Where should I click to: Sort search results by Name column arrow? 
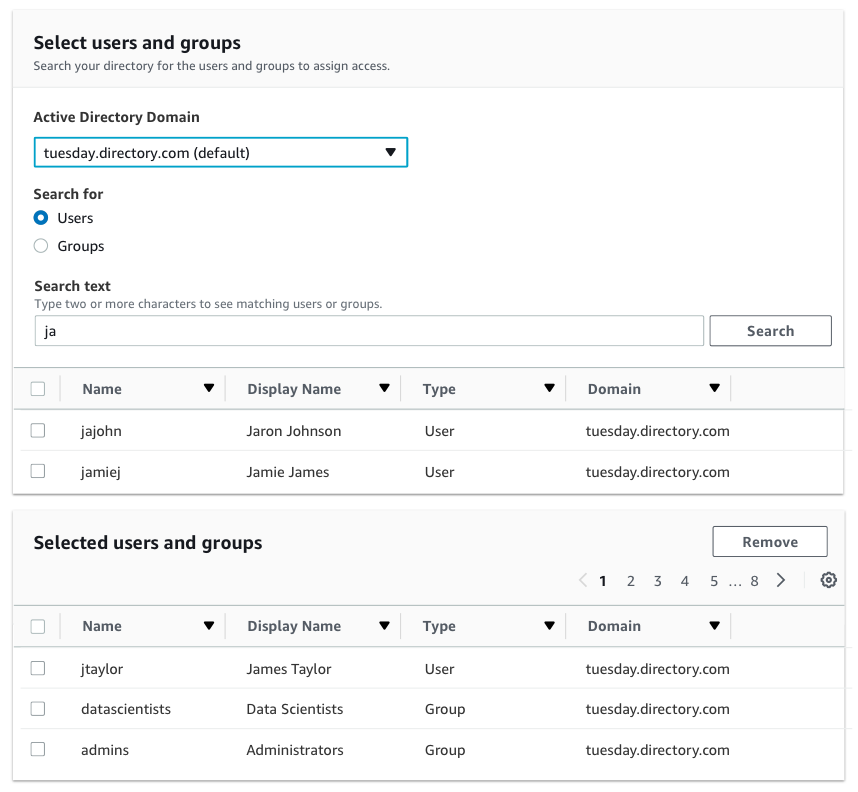coord(209,389)
